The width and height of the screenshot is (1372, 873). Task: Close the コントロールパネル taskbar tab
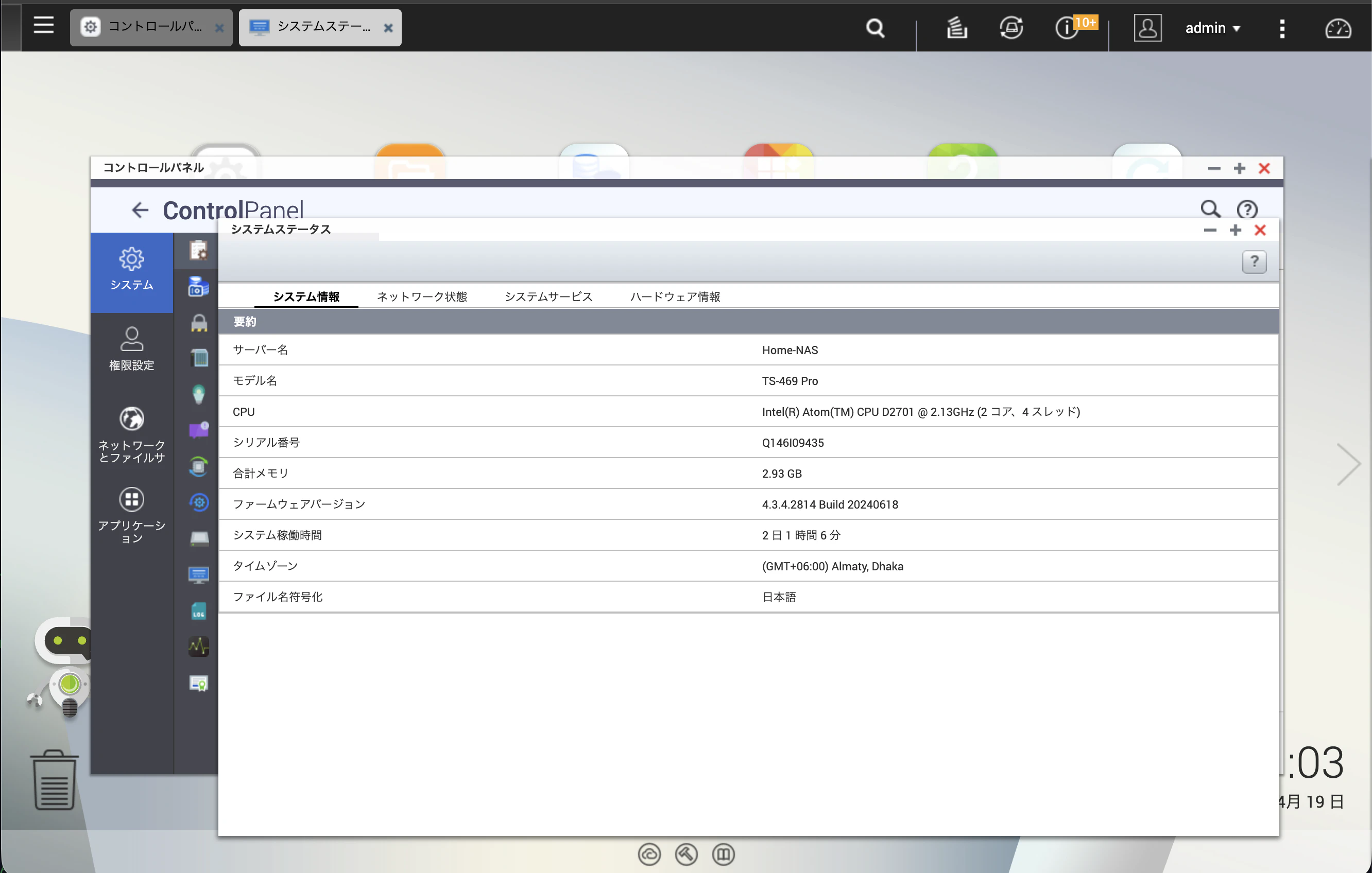click(x=219, y=28)
